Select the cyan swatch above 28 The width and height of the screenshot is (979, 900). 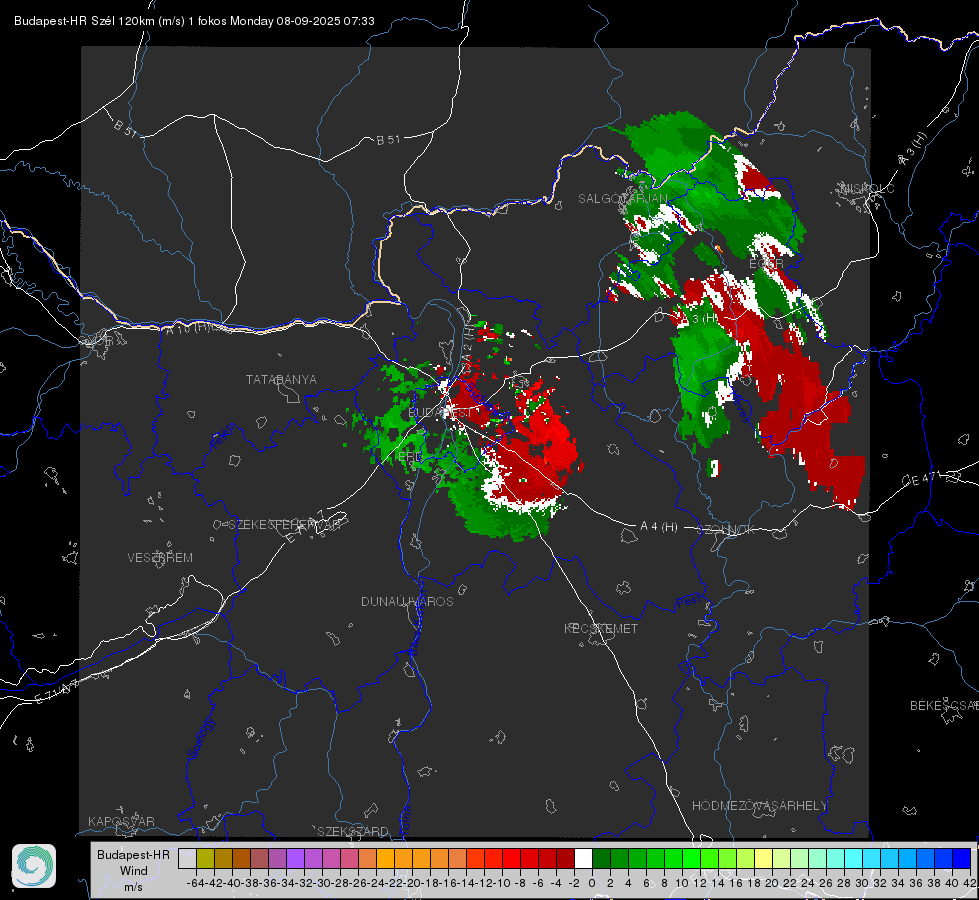(x=854, y=858)
